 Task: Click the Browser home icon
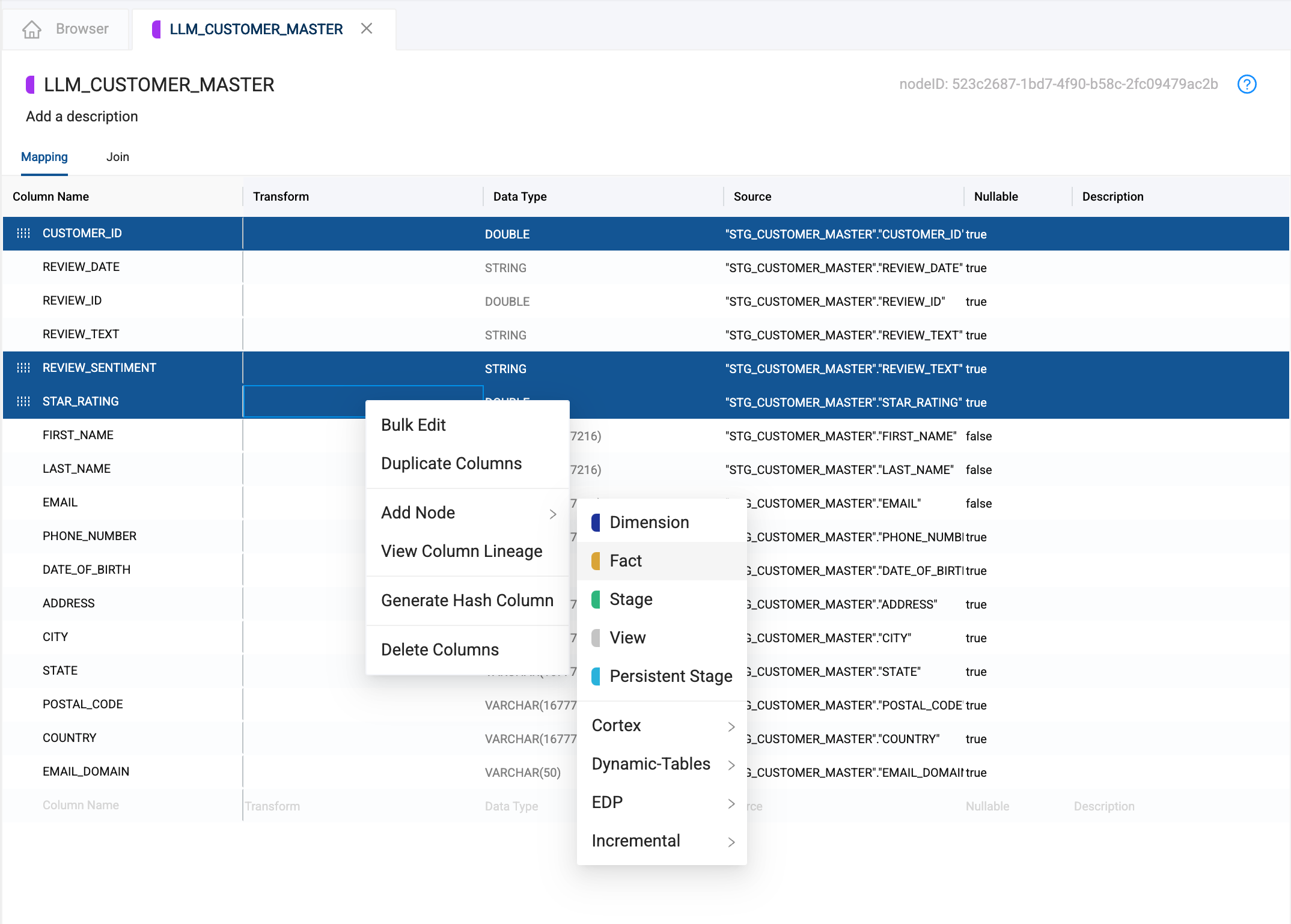click(32, 29)
